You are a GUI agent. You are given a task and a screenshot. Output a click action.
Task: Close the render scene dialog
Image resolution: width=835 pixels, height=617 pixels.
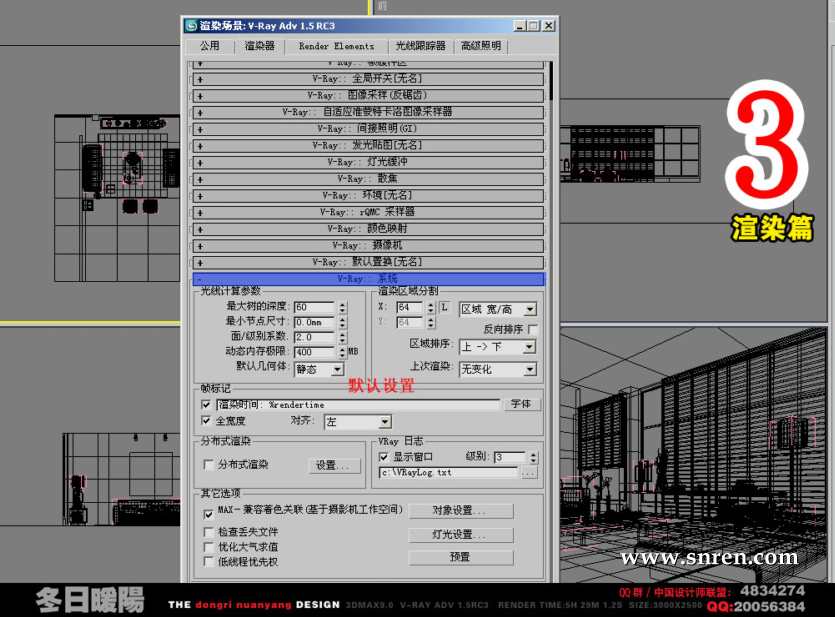click(549, 26)
